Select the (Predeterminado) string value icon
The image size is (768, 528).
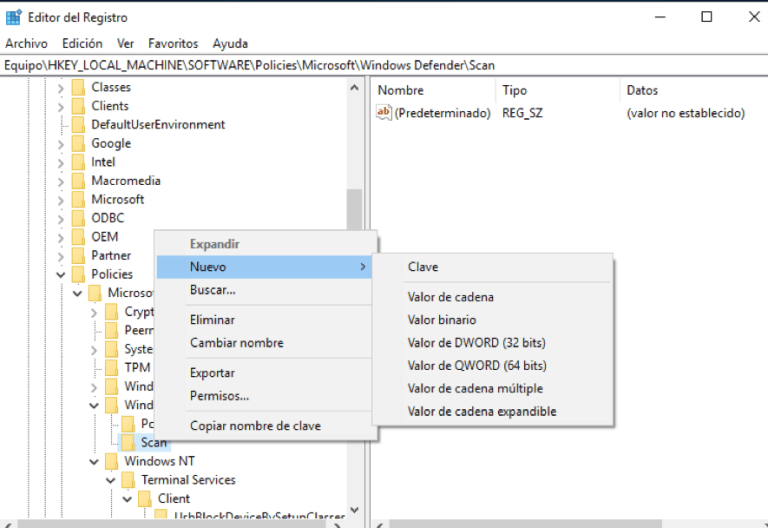click(x=384, y=113)
